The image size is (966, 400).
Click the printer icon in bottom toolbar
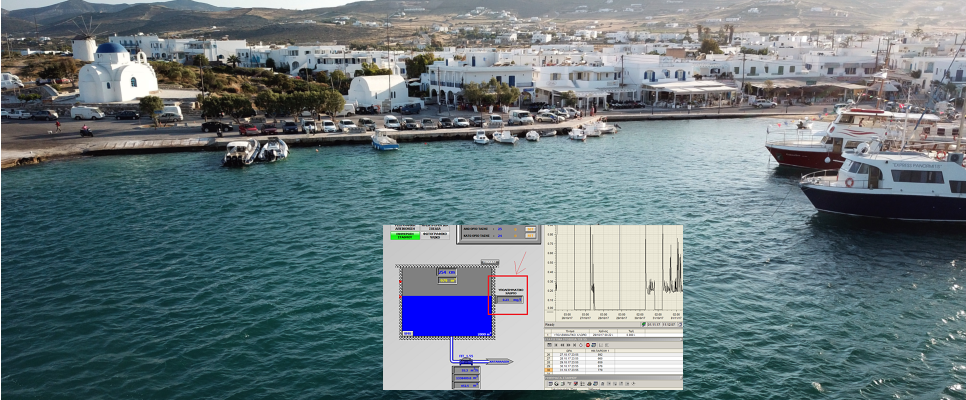coord(589,384)
